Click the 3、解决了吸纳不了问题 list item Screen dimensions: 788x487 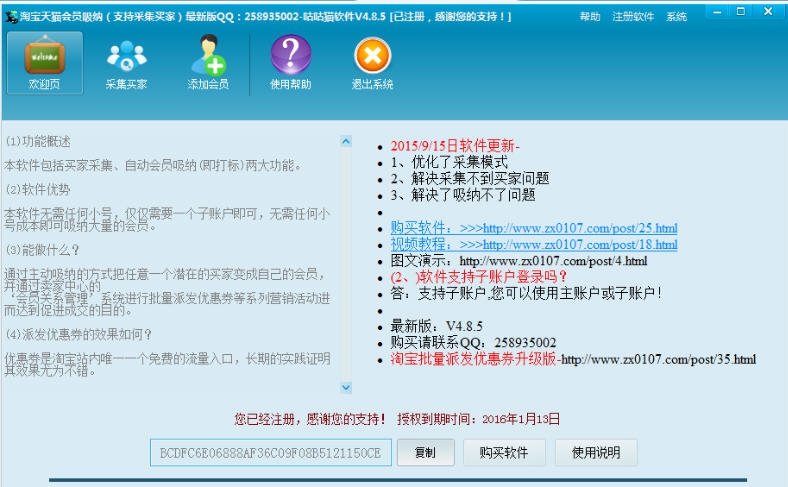coord(463,195)
